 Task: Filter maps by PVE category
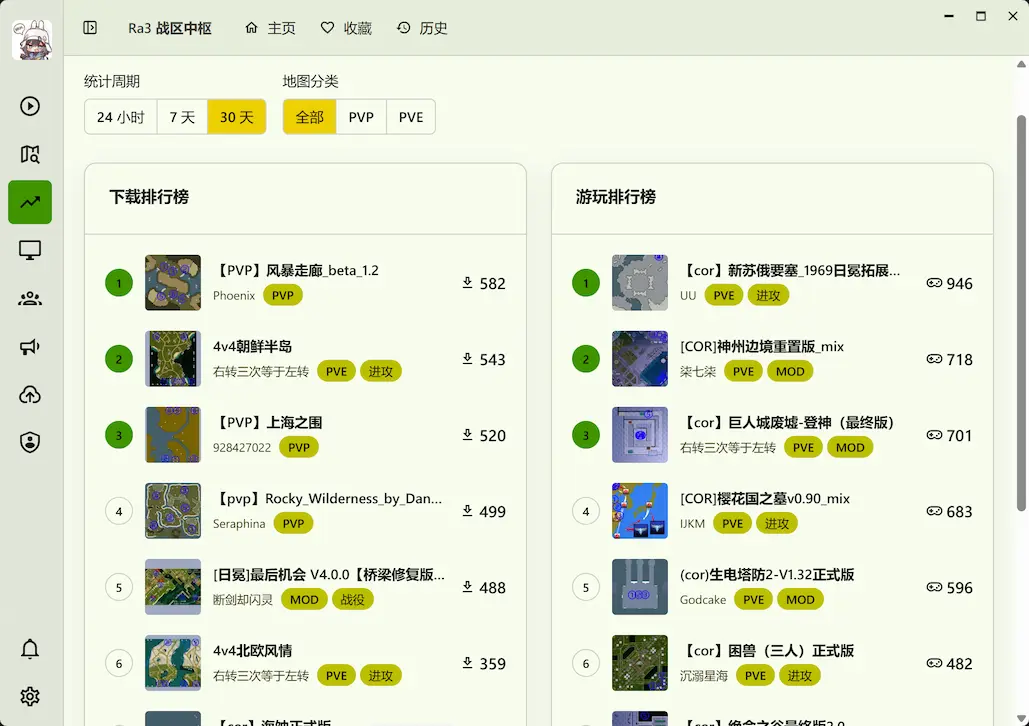(x=411, y=117)
